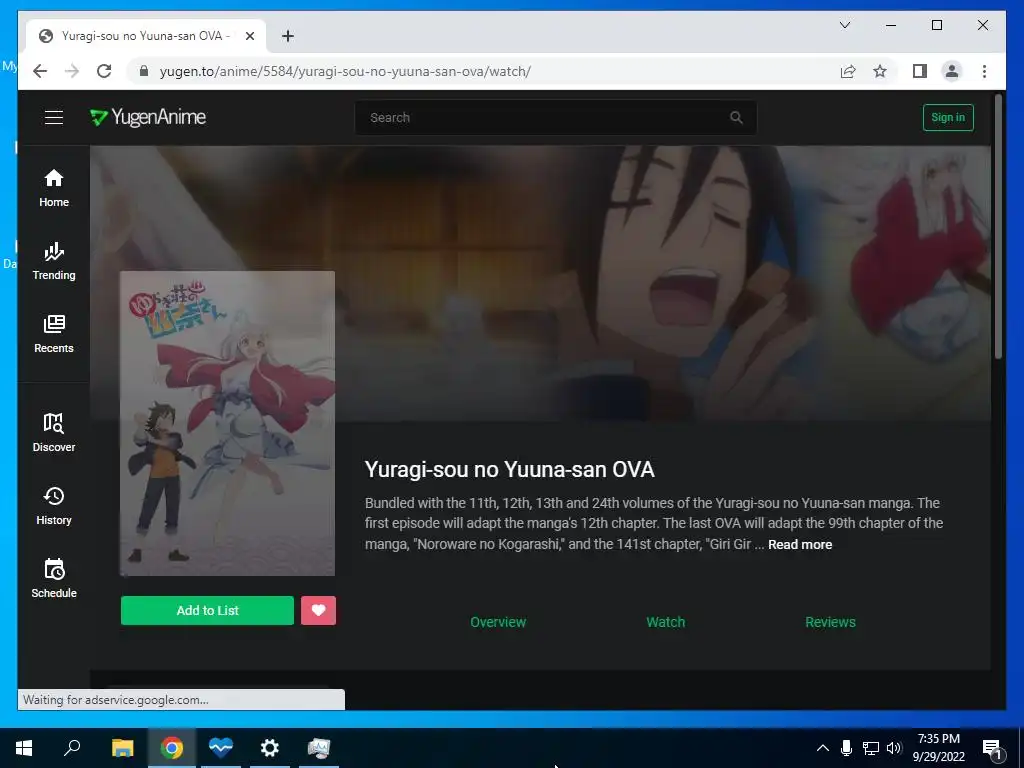Viewport: 1024px width, 768px height.
Task: Open the notification center
Action: coord(993,749)
